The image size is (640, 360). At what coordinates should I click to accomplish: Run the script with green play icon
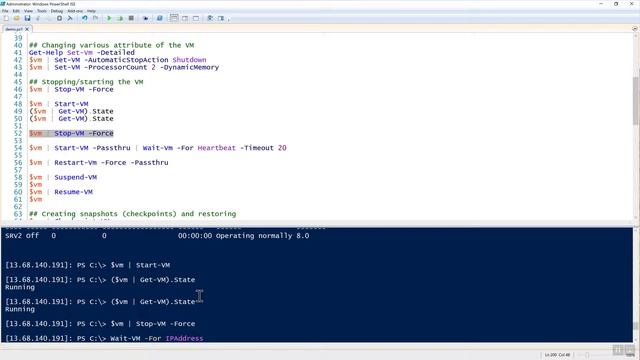click(109, 18)
